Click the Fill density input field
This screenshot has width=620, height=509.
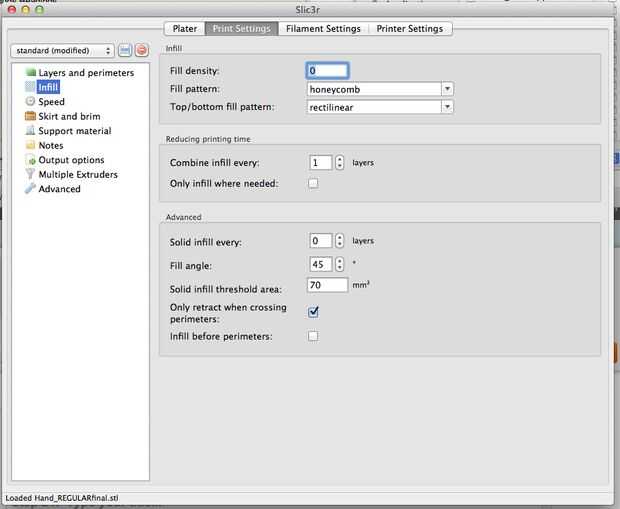(327, 71)
